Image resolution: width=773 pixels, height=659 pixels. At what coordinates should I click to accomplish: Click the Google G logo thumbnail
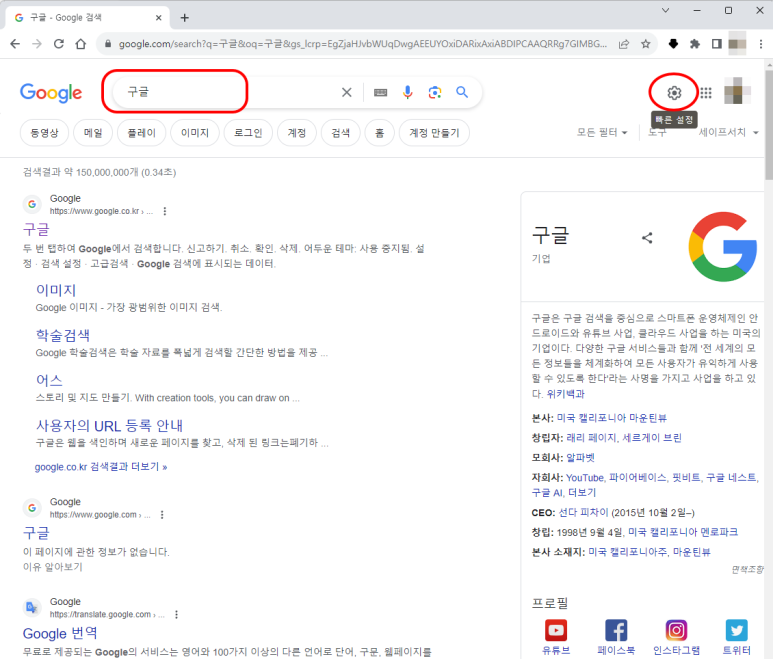coord(722,246)
